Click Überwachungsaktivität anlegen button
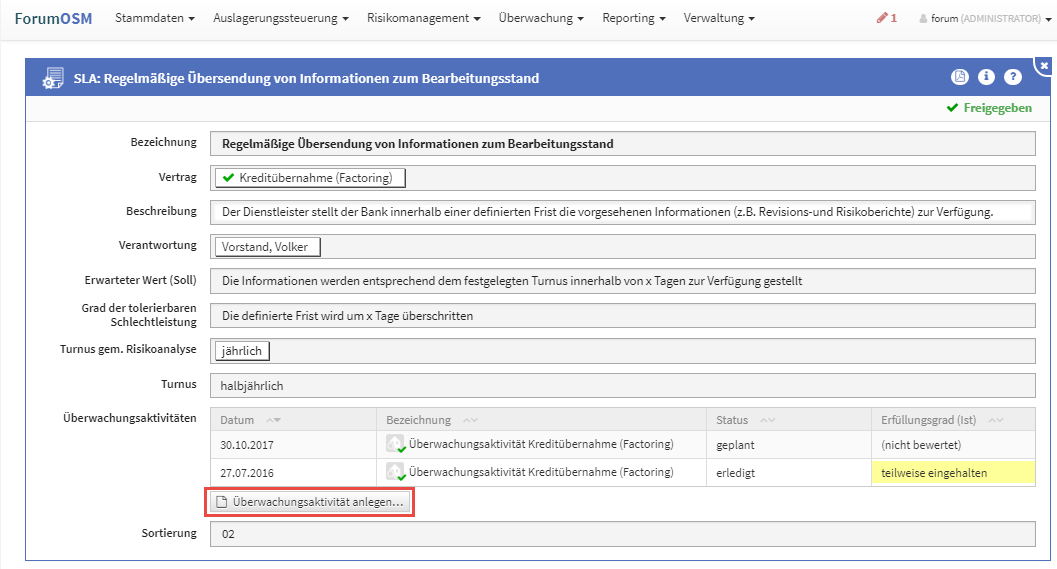1057x569 pixels. (310, 502)
